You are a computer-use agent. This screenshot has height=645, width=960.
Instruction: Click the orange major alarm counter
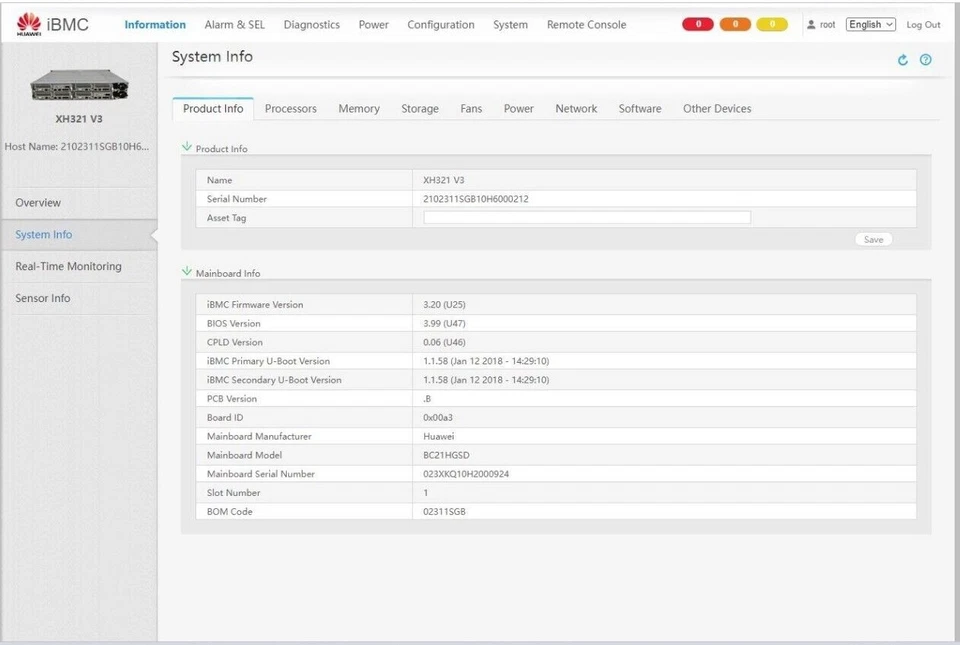[x=733, y=23]
